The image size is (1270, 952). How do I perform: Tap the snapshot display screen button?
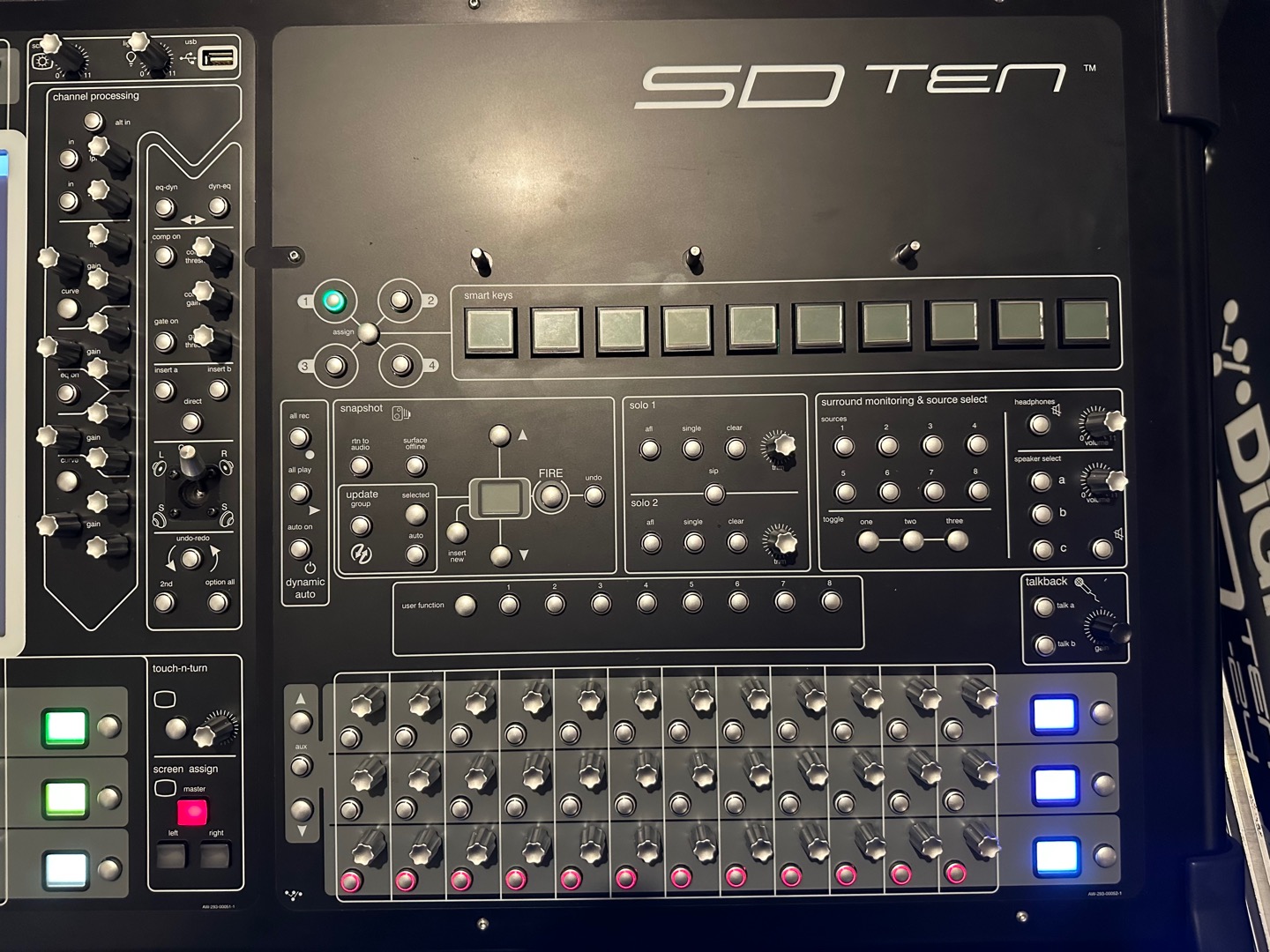[x=499, y=499]
